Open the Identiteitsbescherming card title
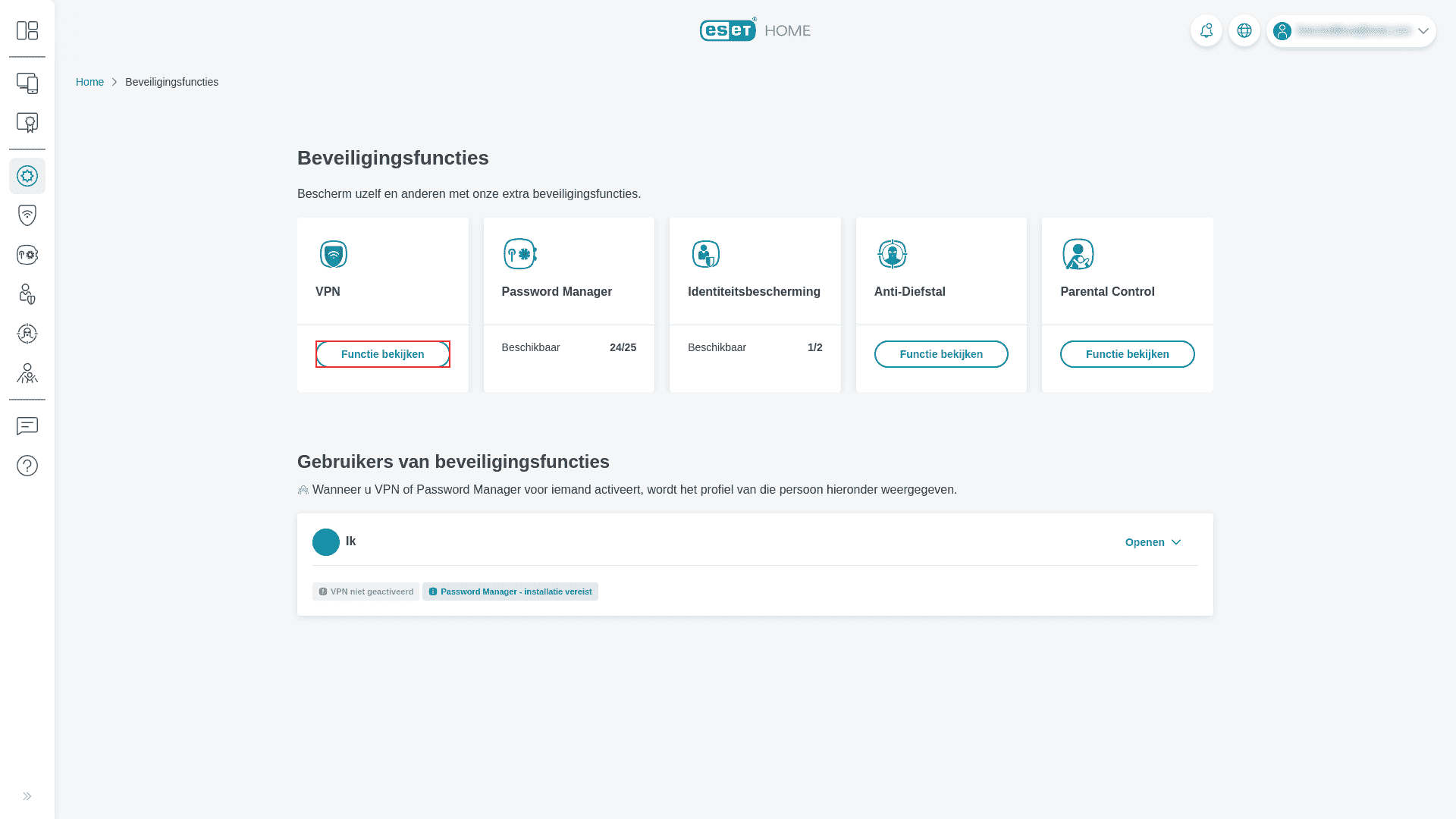Viewport: 1456px width, 819px height. pyautogui.click(x=754, y=292)
